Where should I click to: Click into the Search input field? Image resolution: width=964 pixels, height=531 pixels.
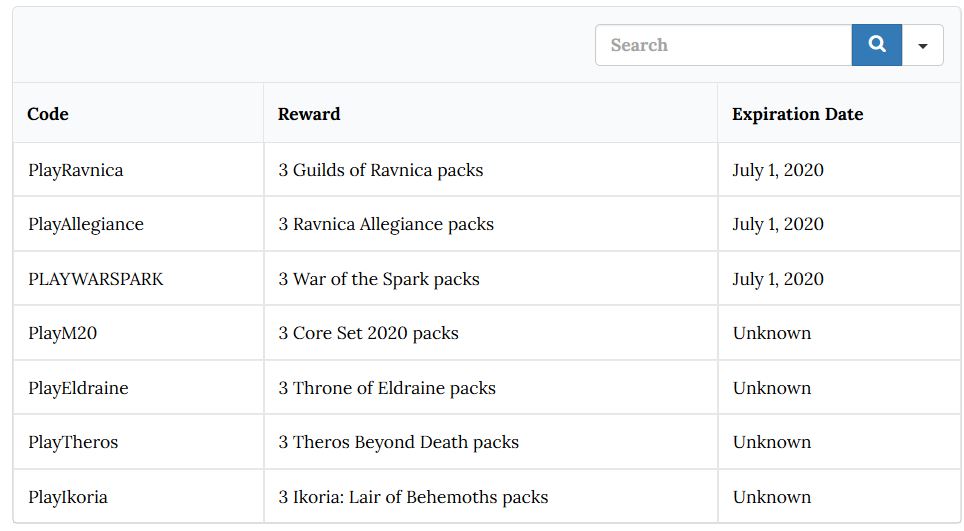722,45
